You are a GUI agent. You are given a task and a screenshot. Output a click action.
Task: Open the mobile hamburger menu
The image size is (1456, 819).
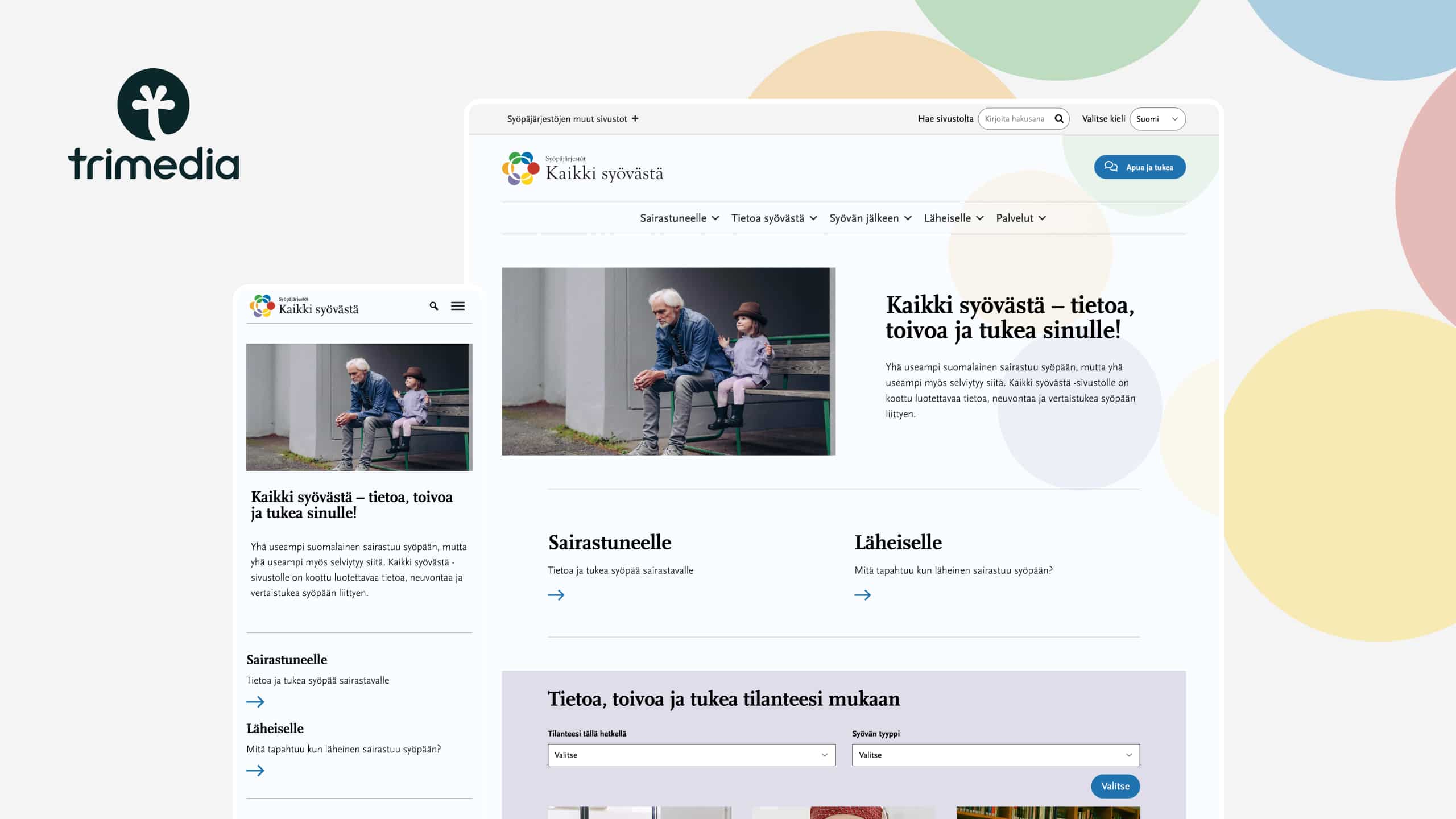pos(458,306)
